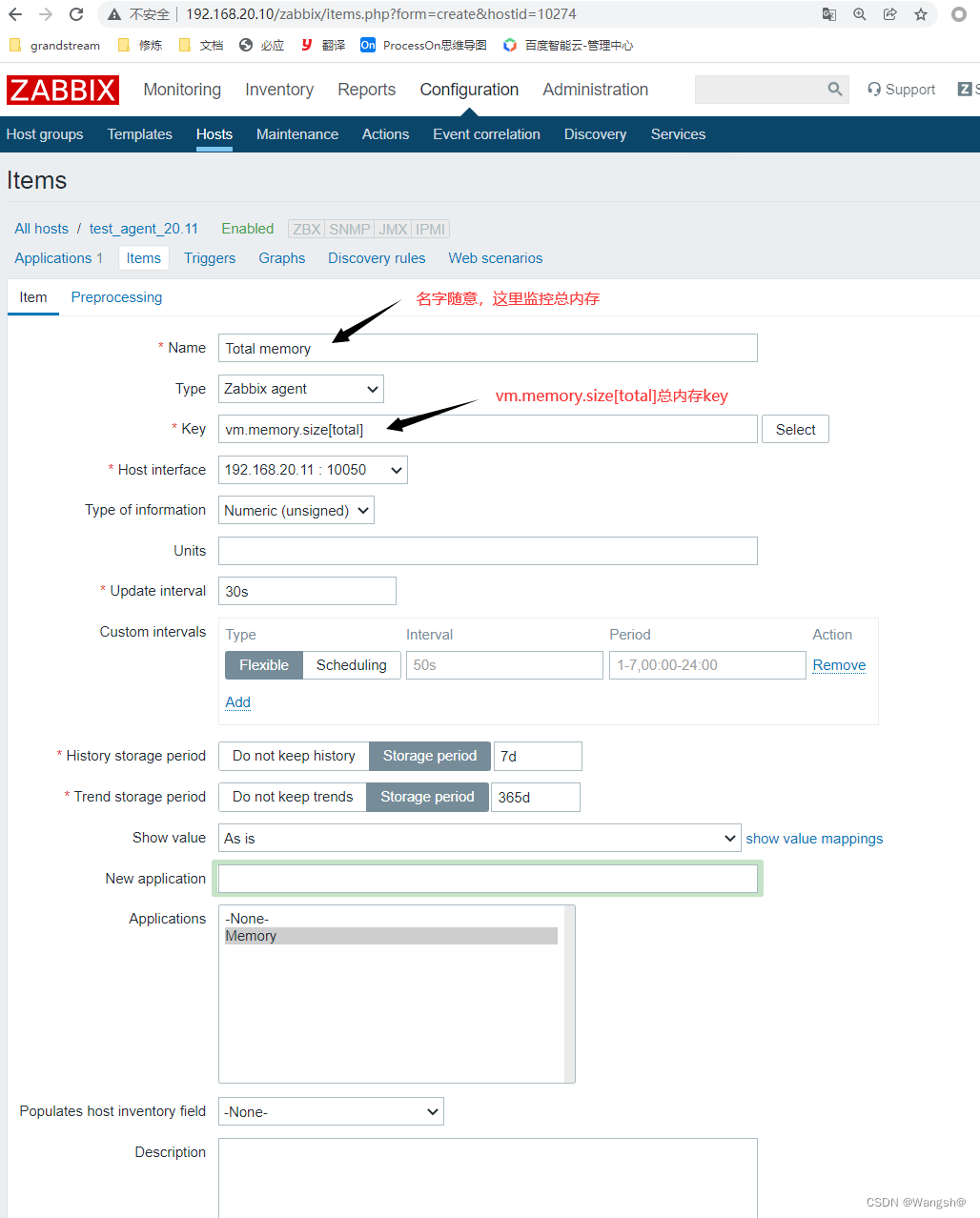Add a custom interval
Screen dimensions: 980x1218
coord(237,702)
